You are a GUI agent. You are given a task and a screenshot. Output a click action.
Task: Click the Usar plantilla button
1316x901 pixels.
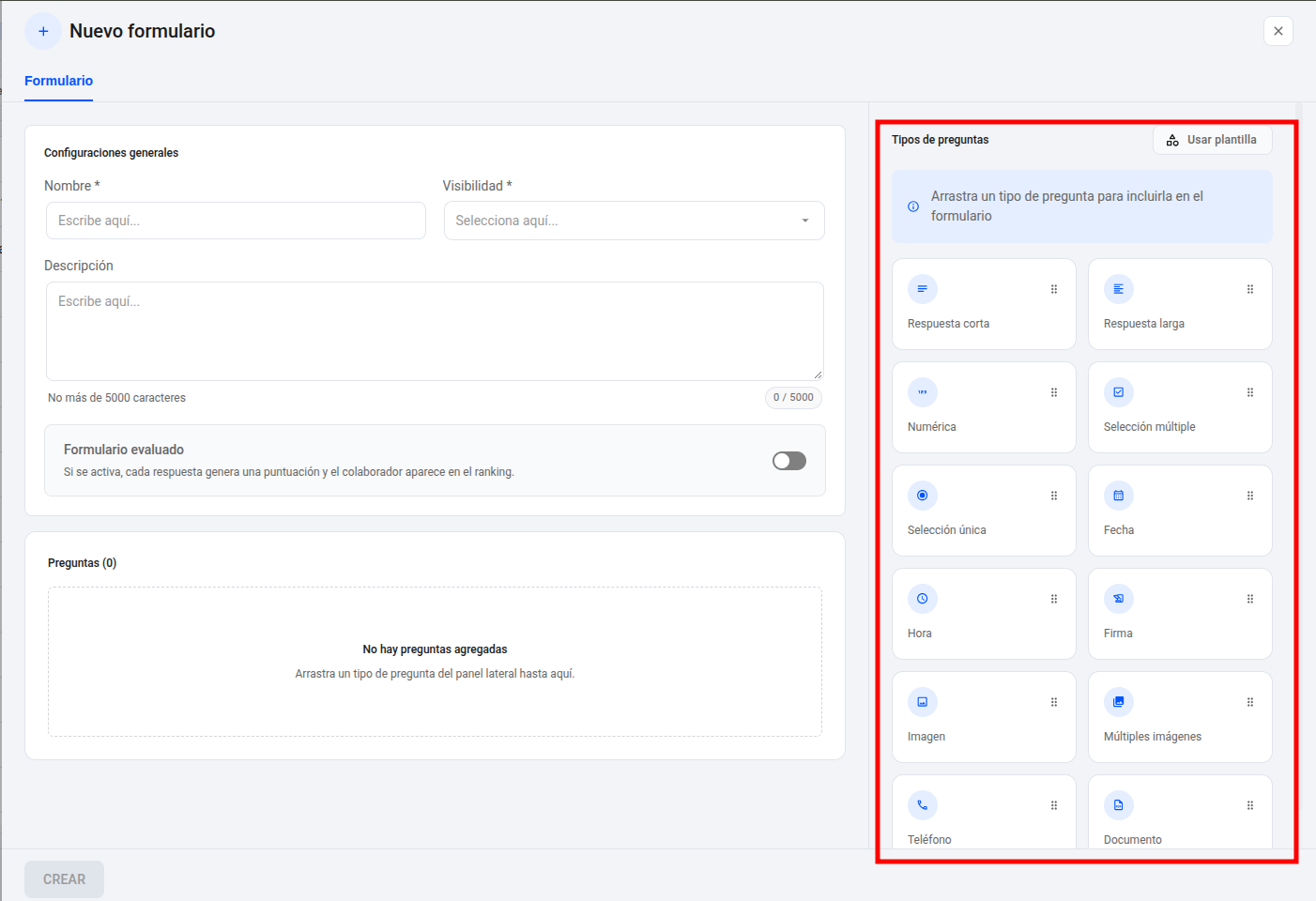point(1213,140)
